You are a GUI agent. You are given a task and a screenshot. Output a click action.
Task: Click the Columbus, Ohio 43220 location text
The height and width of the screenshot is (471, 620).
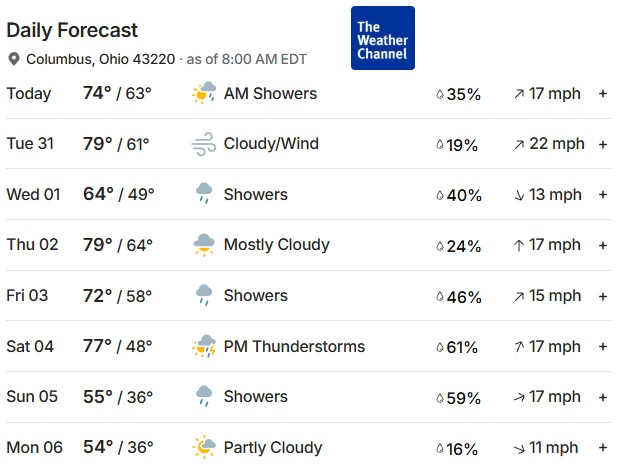[100, 59]
